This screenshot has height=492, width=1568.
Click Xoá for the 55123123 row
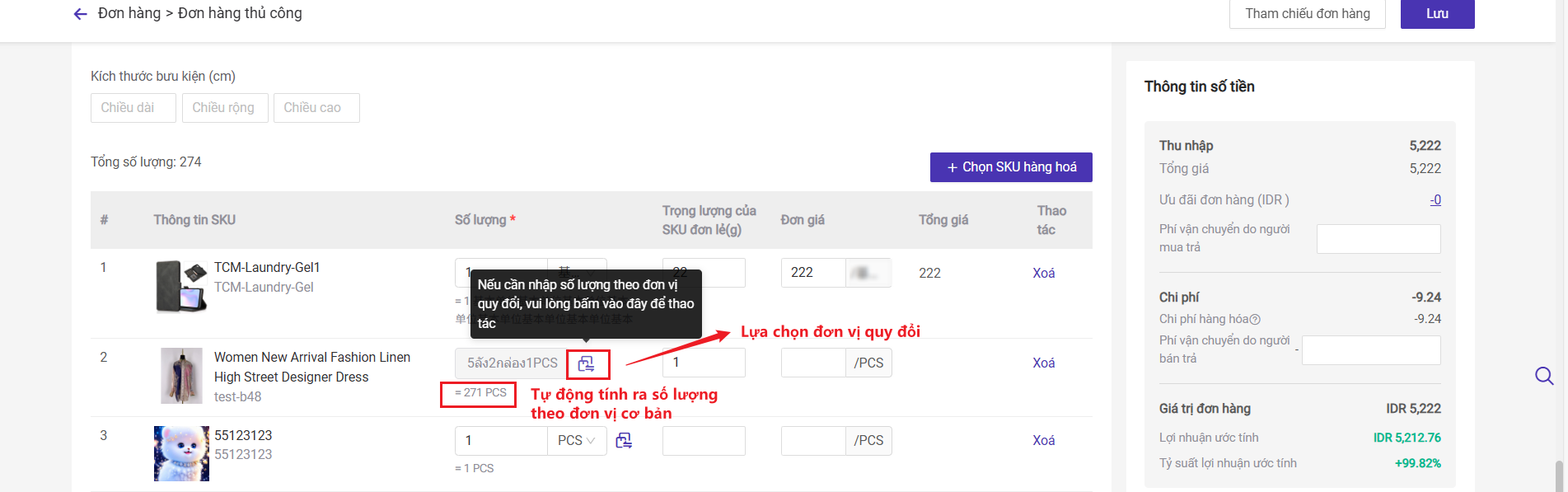tap(1043, 440)
